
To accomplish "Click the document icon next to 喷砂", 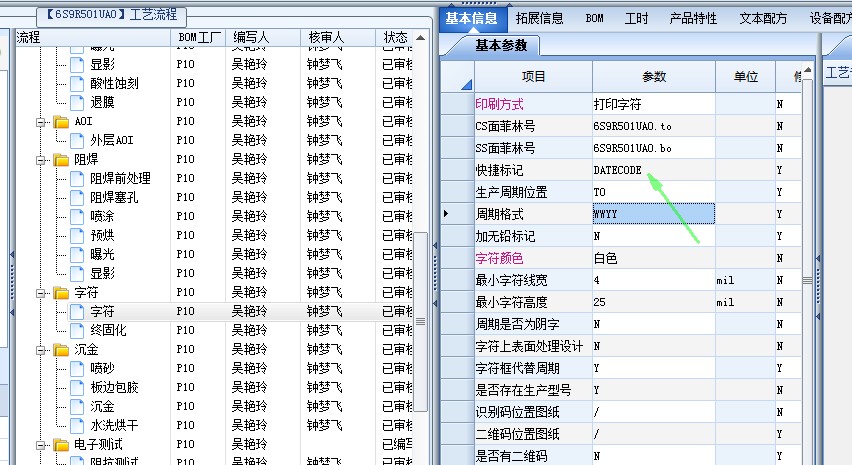I will click(x=77, y=368).
